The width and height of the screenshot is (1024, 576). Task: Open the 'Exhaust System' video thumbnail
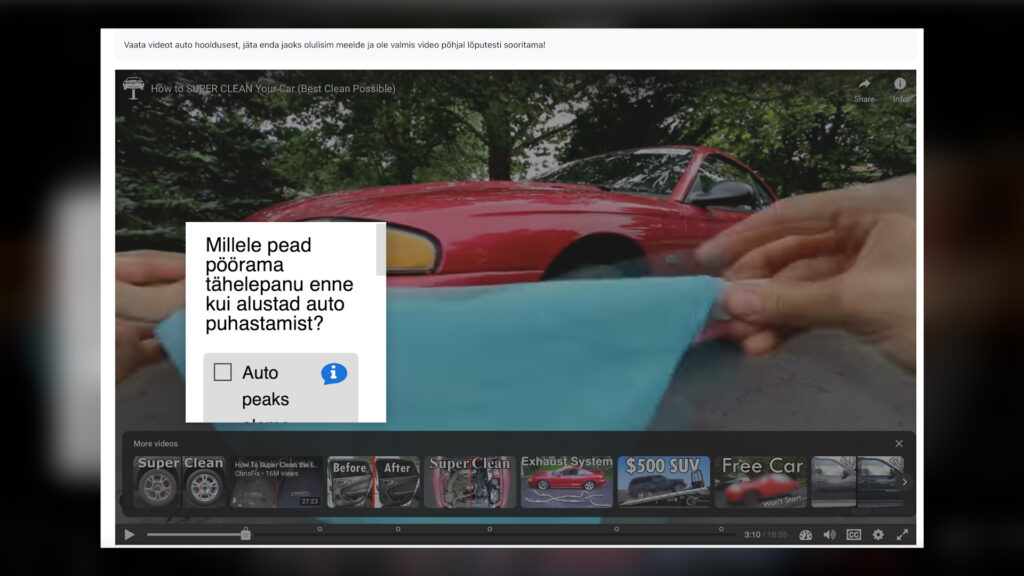click(x=566, y=482)
